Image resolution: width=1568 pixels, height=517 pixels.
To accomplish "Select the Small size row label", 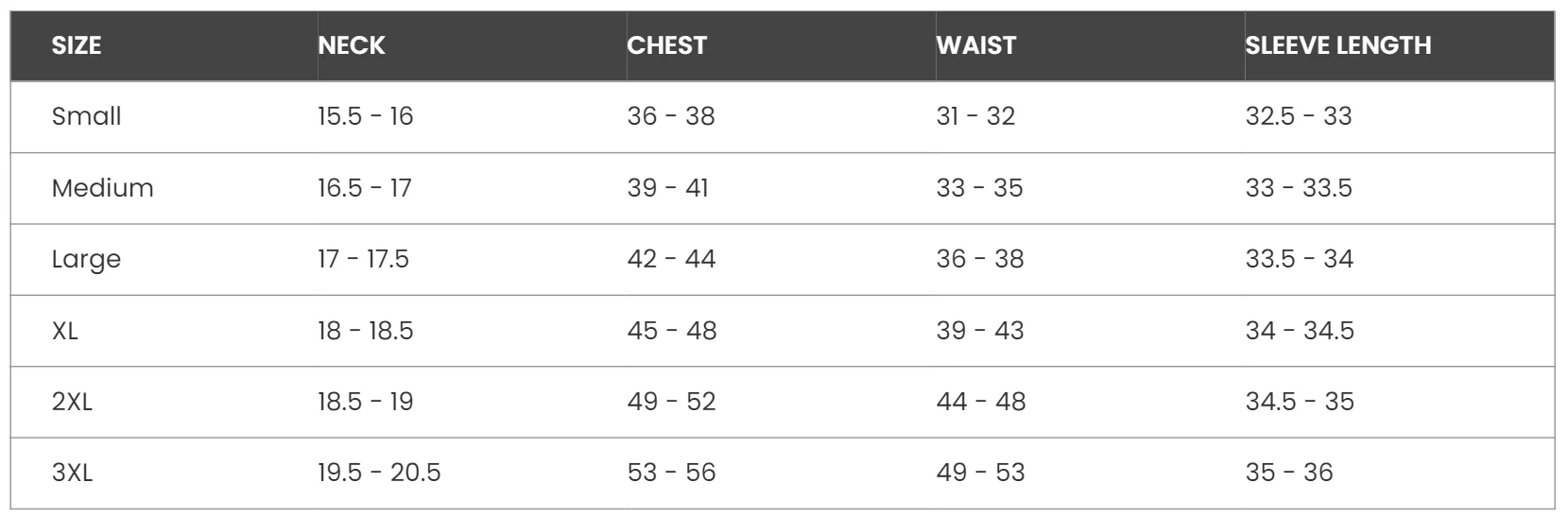I will (86, 116).
